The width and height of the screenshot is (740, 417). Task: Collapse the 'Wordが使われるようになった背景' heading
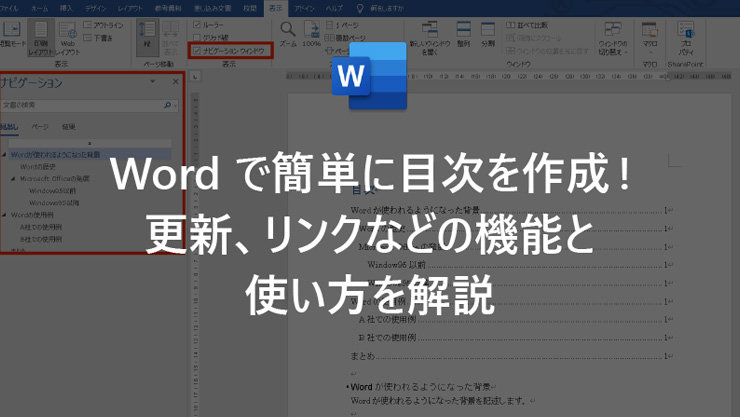coord(4,154)
